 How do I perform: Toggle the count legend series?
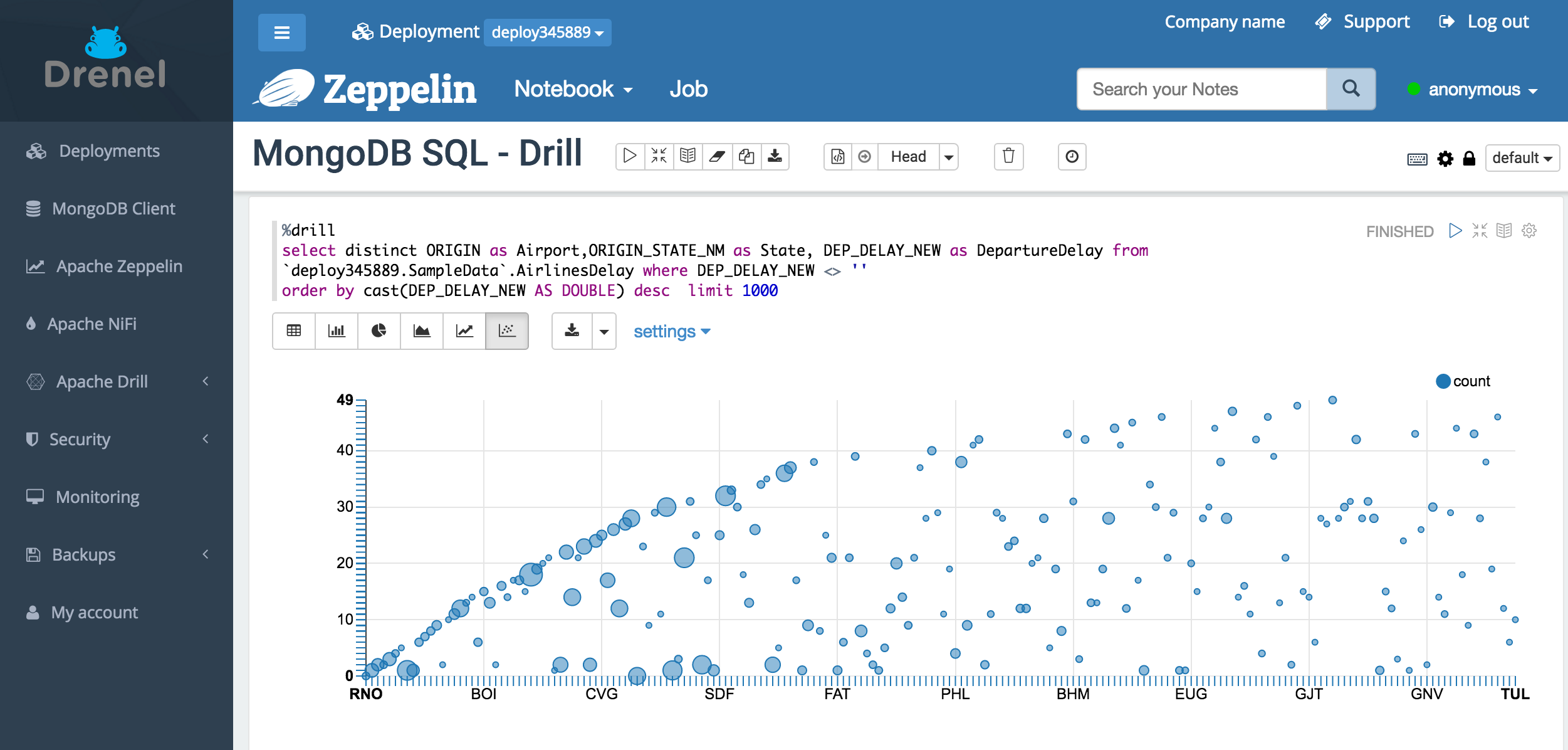point(1463,381)
